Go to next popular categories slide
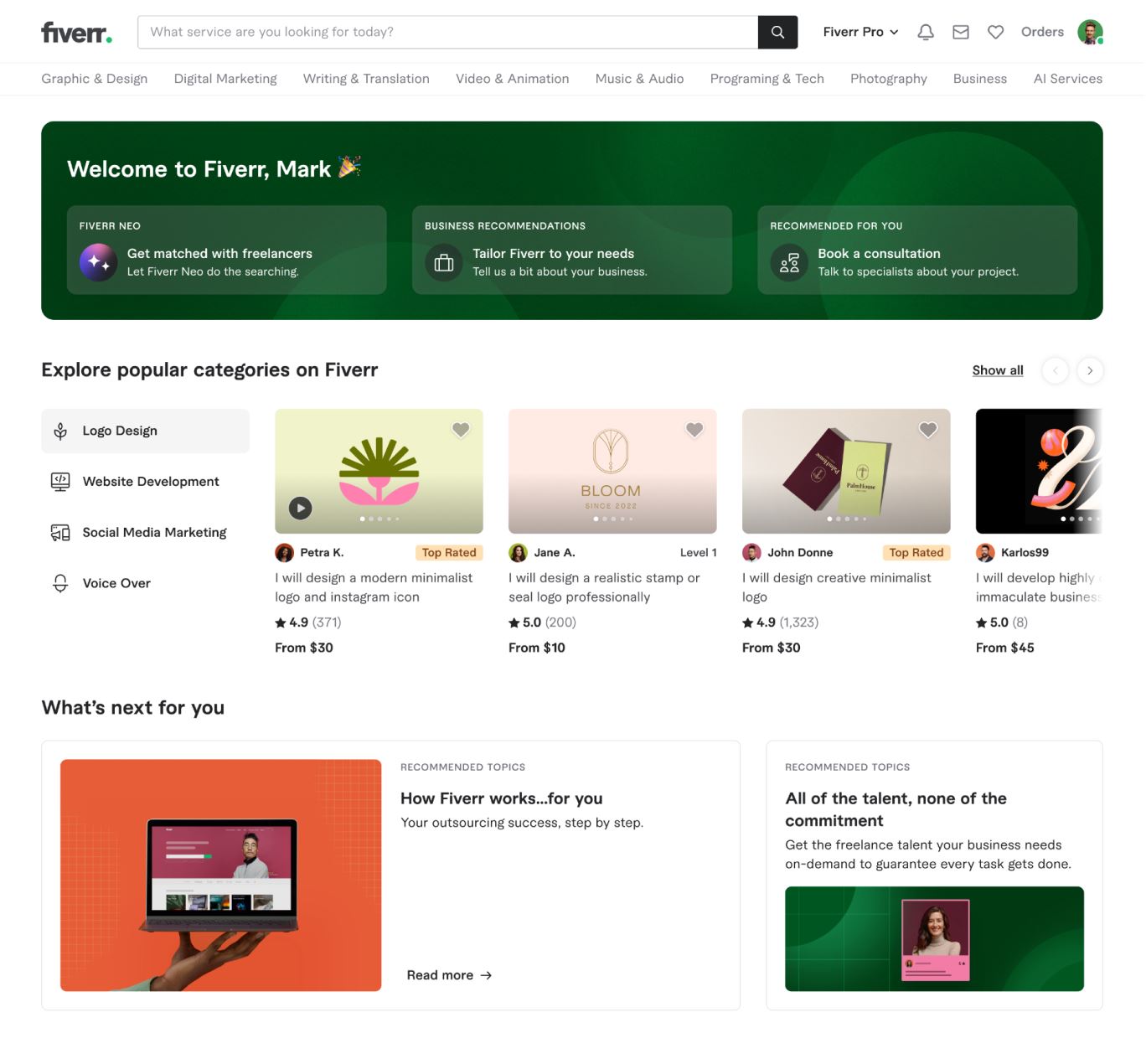The width and height of the screenshot is (1146, 1064). point(1089,370)
